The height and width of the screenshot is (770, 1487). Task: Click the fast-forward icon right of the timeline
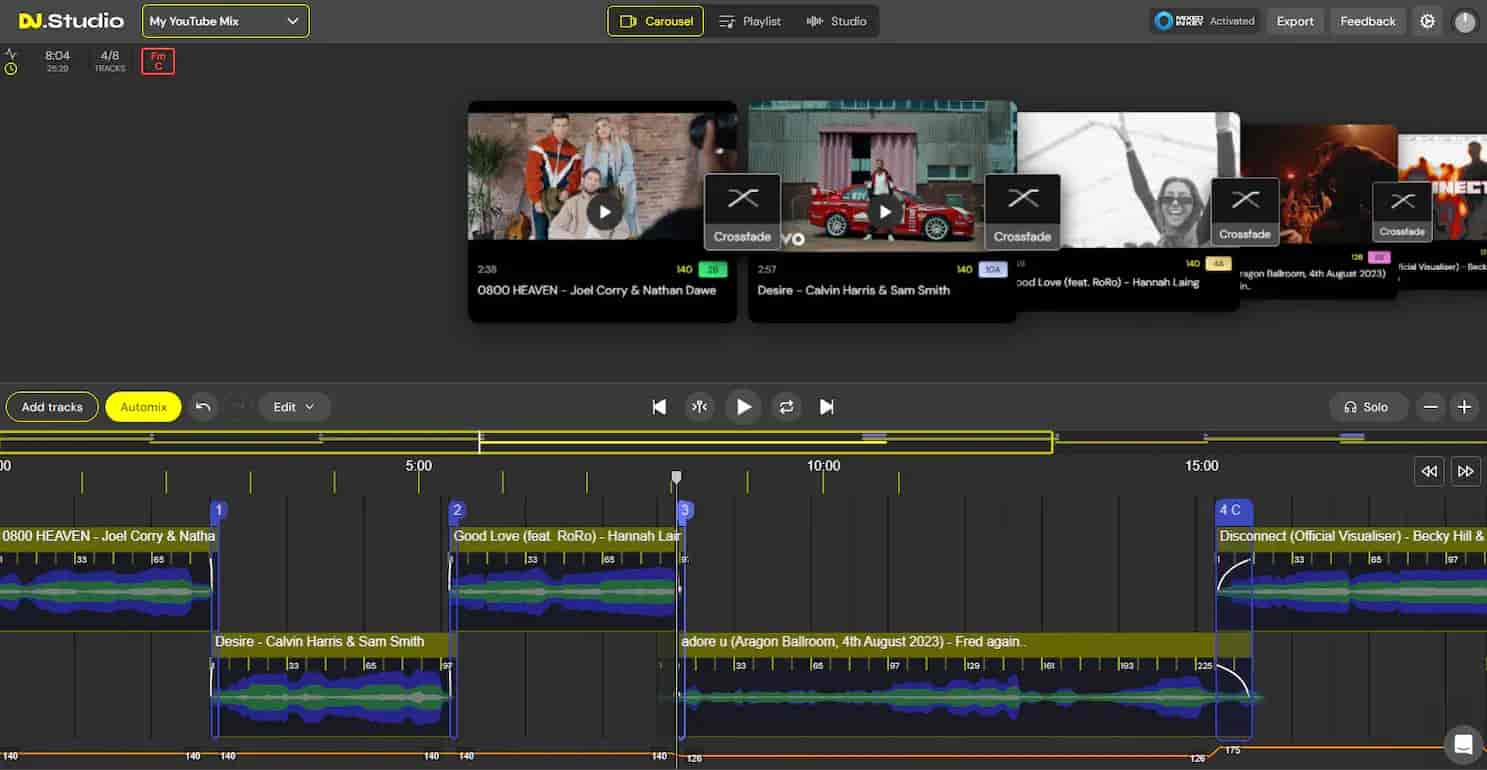click(x=1466, y=471)
